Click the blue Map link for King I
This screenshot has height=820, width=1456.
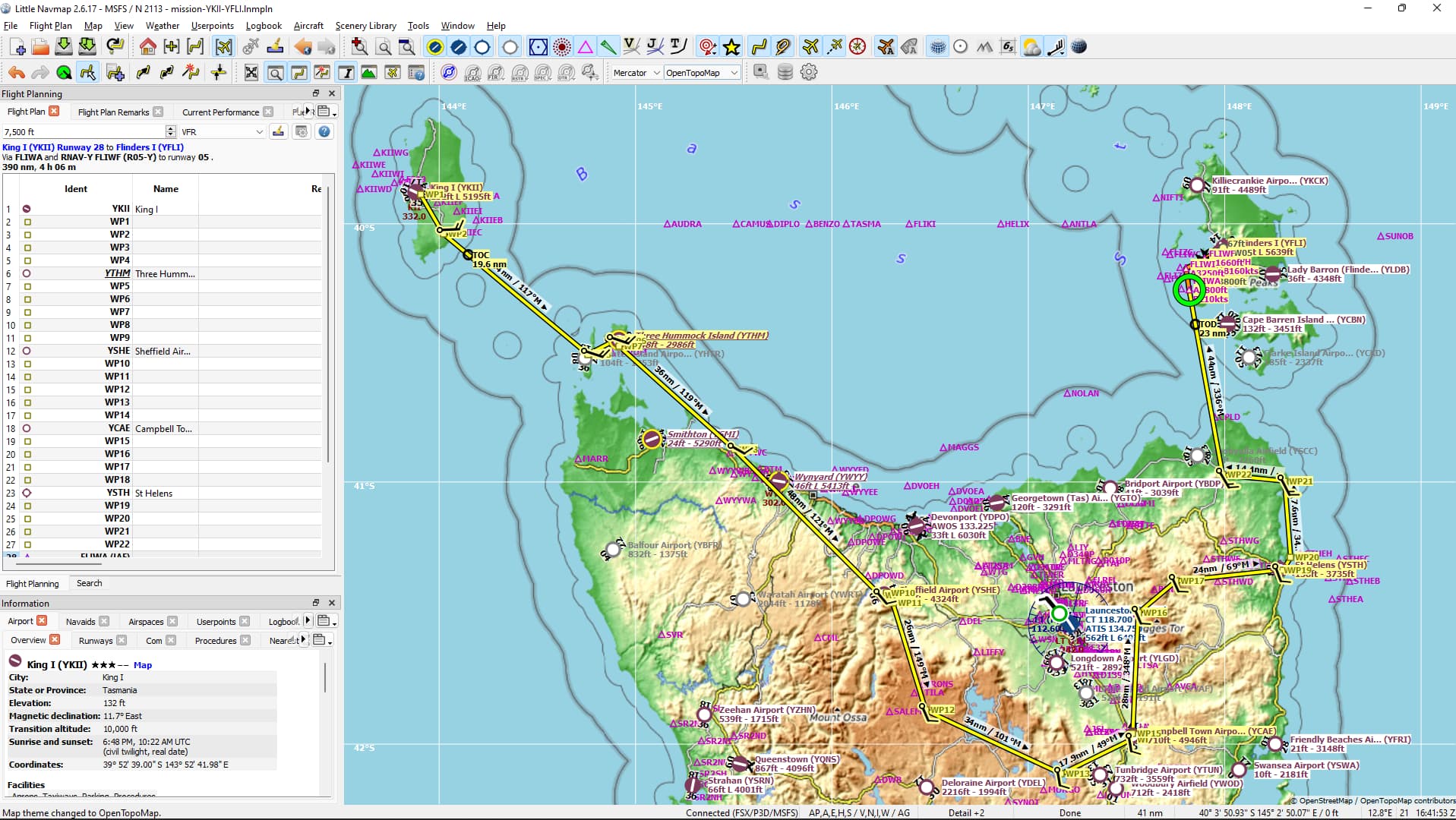143,665
